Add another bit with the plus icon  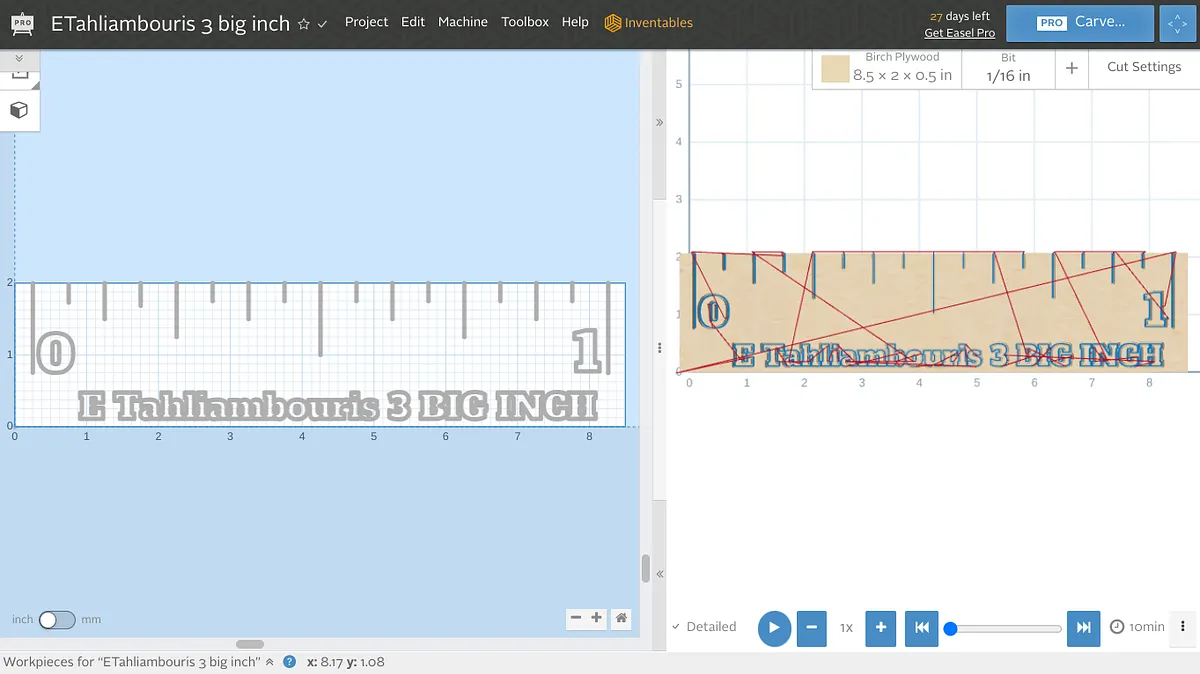pos(1071,68)
